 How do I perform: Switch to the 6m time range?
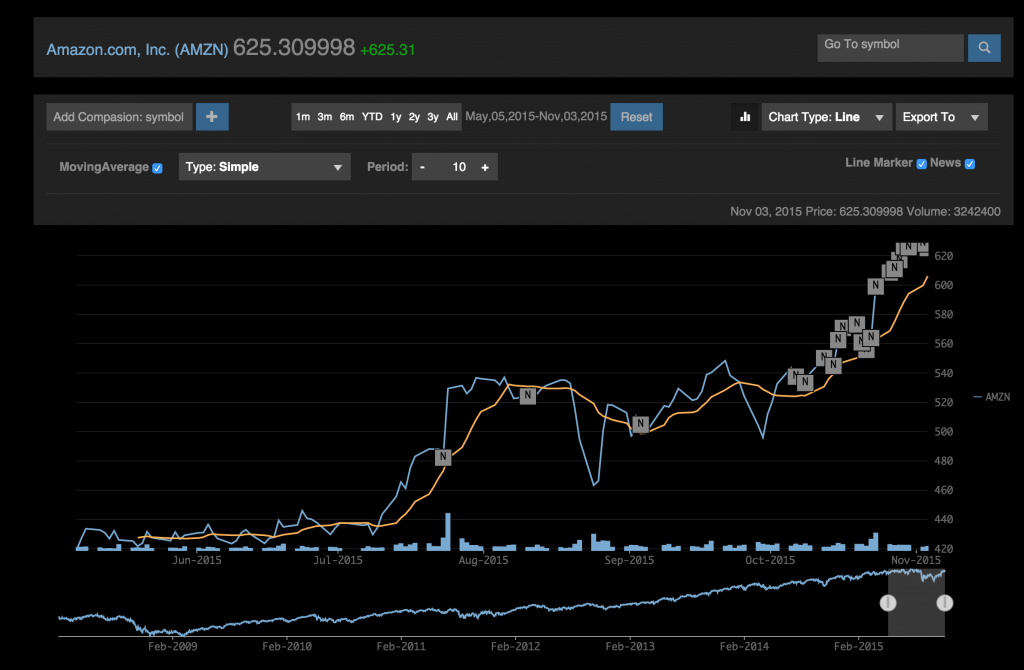pyautogui.click(x=347, y=117)
